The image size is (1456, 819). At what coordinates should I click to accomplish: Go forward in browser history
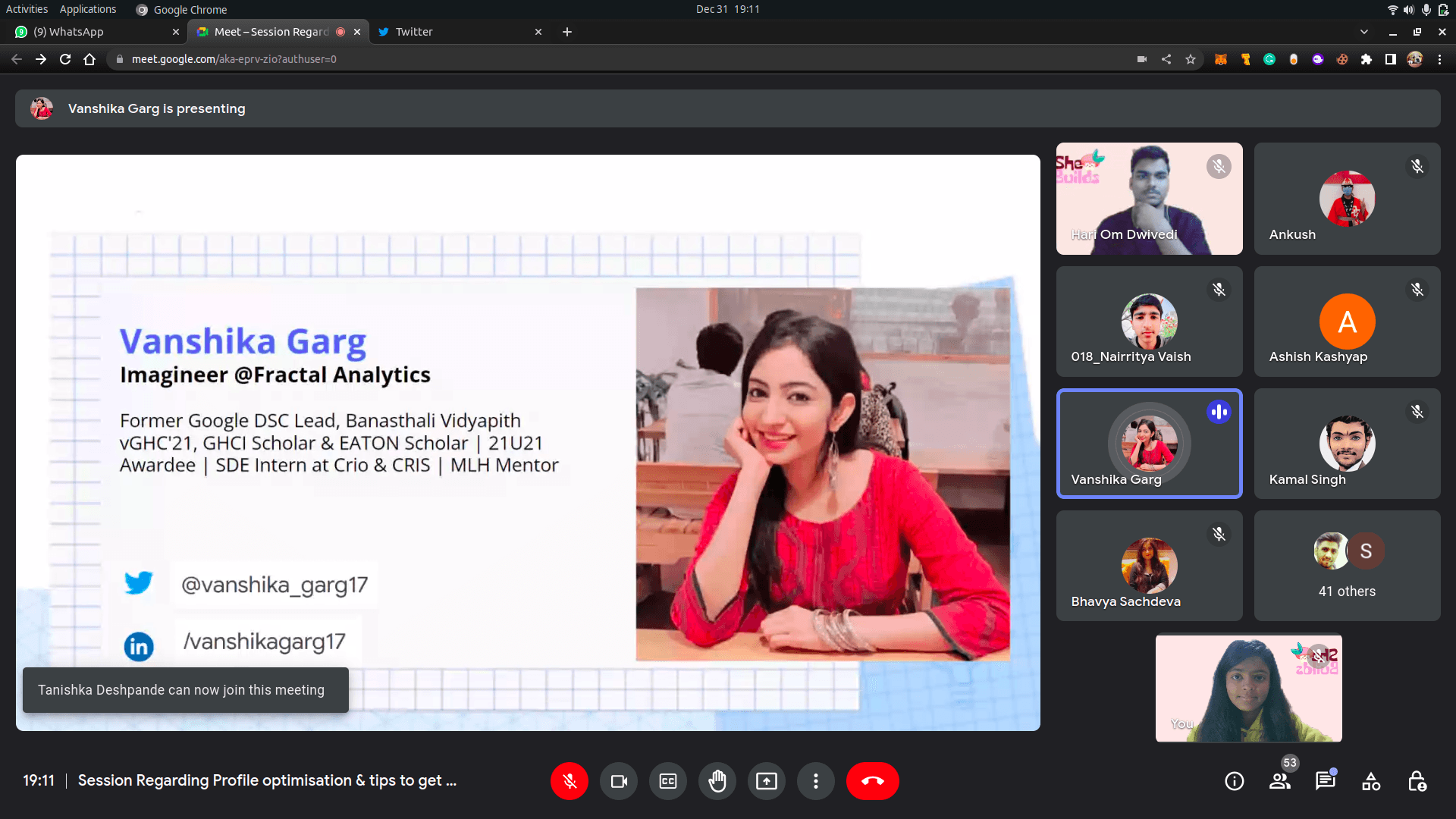[41, 59]
